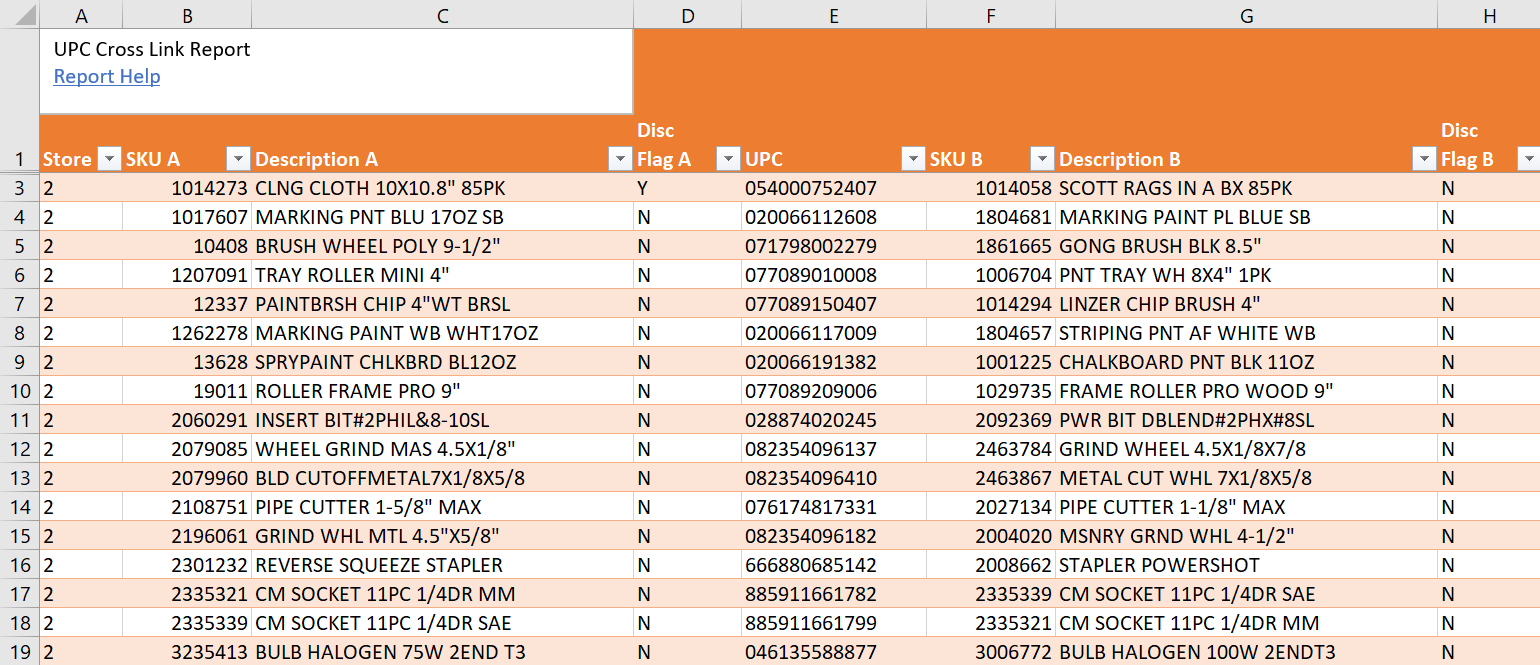
Task: Click the UPC Cross Link Report title
Action: [x=152, y=49]
